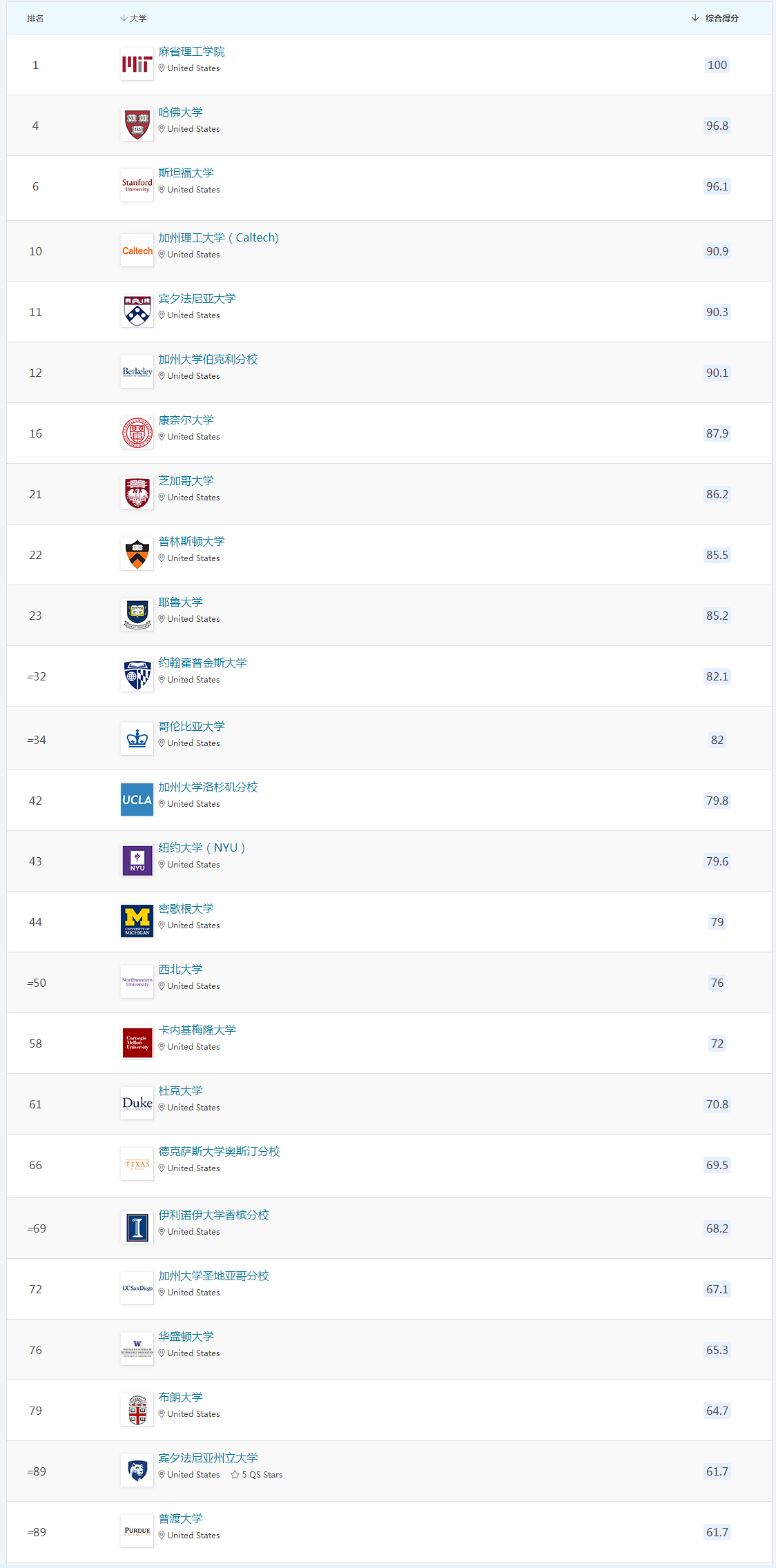776x1568 pixels.
Task: Open 加州大学伯克利分校 university page
Action: pos(208,360)
